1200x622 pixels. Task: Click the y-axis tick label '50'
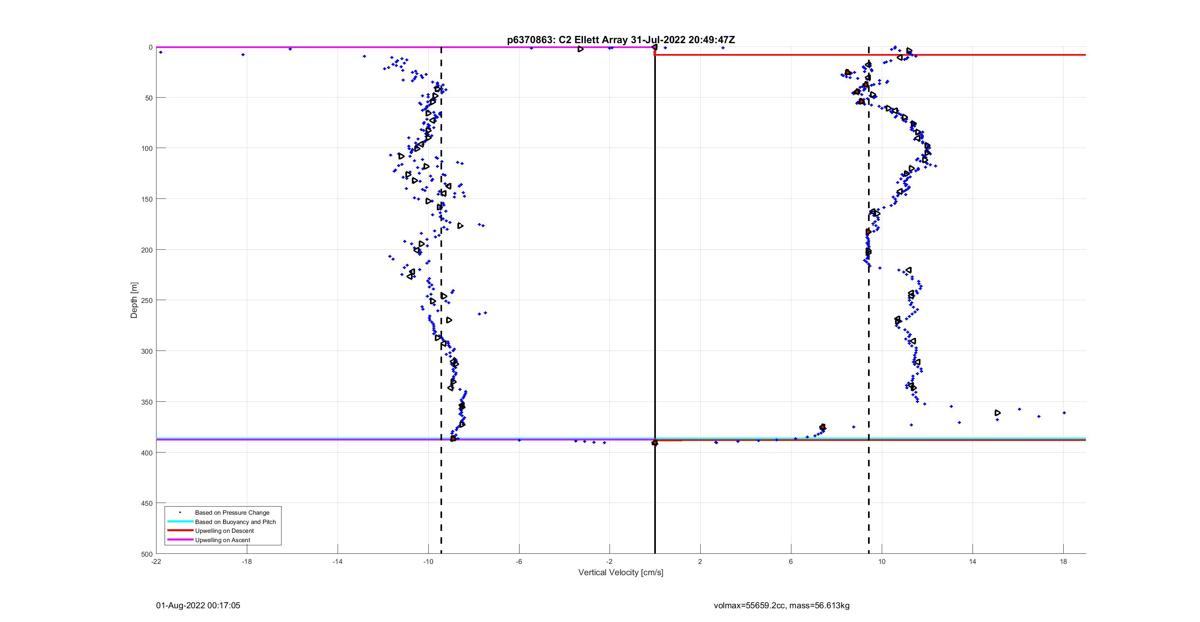point(148,98)
